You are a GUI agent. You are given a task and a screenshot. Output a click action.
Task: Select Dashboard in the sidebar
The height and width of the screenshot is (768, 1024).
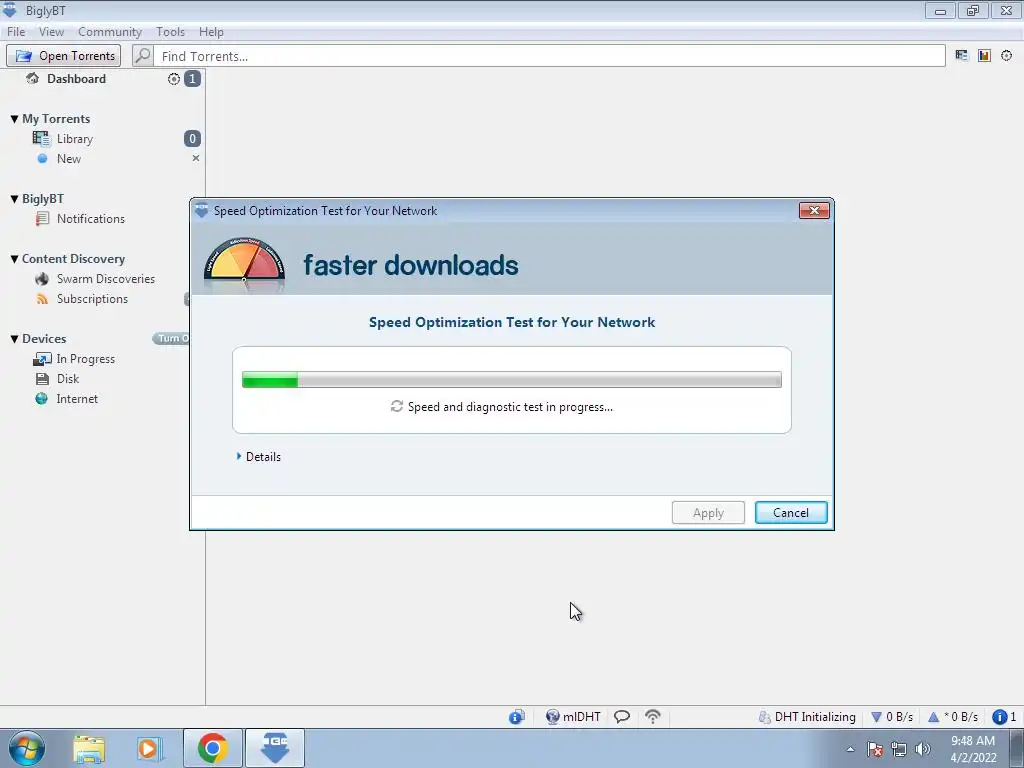[76, 78]
